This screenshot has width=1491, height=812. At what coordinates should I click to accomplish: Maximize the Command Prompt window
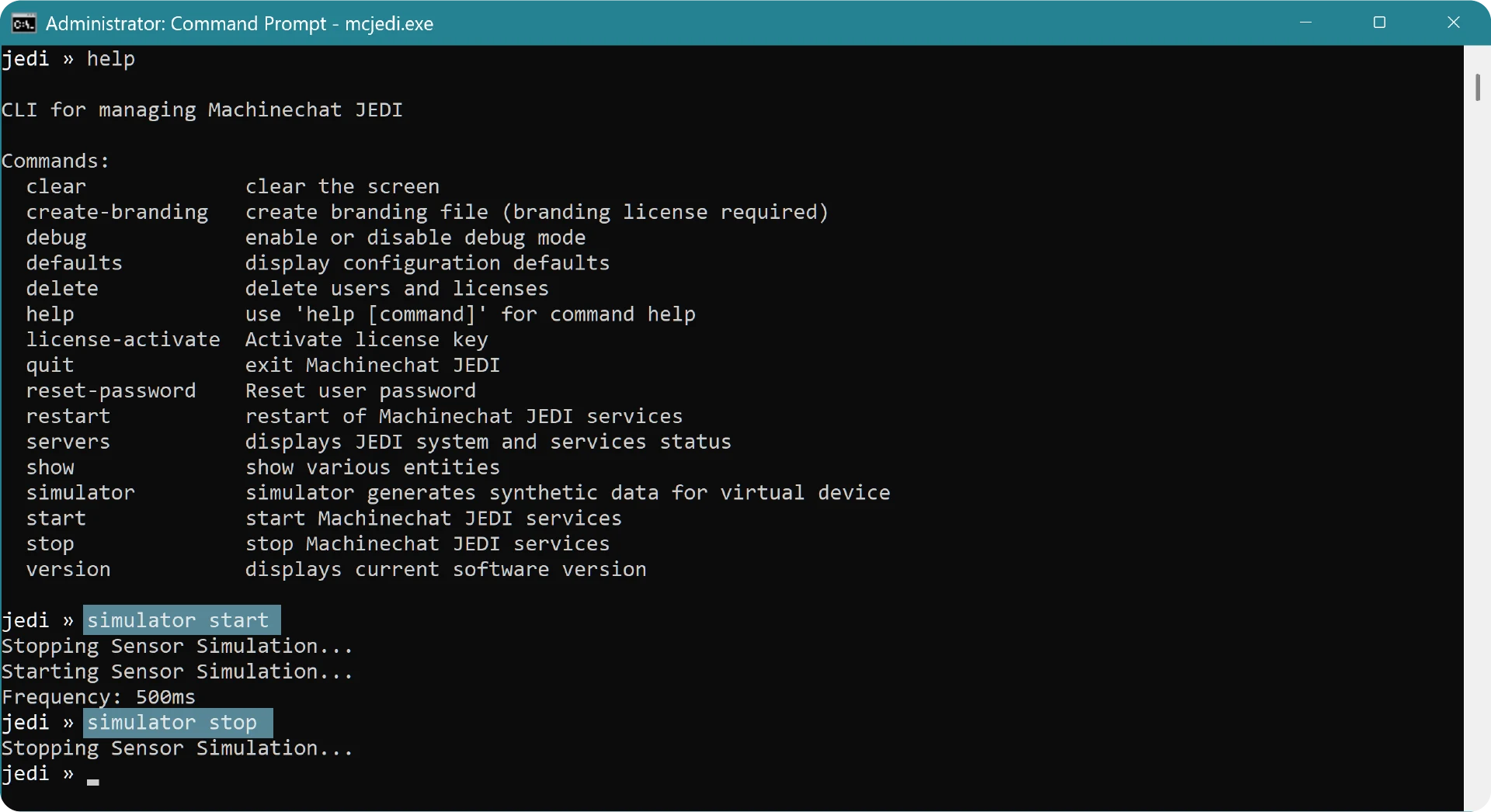pos(1379,23)
